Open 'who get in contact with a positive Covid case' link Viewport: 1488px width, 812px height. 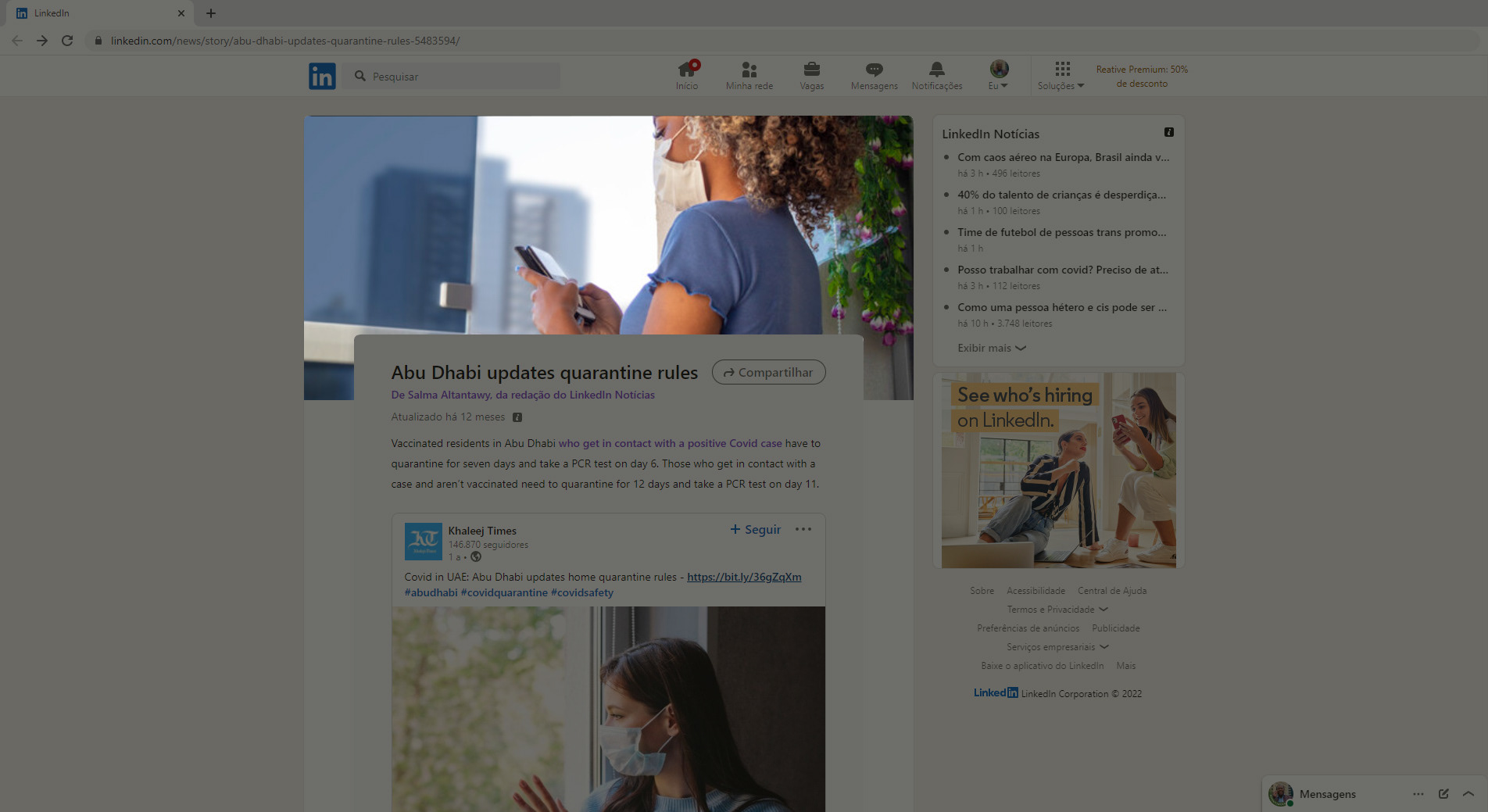[670, 443]
